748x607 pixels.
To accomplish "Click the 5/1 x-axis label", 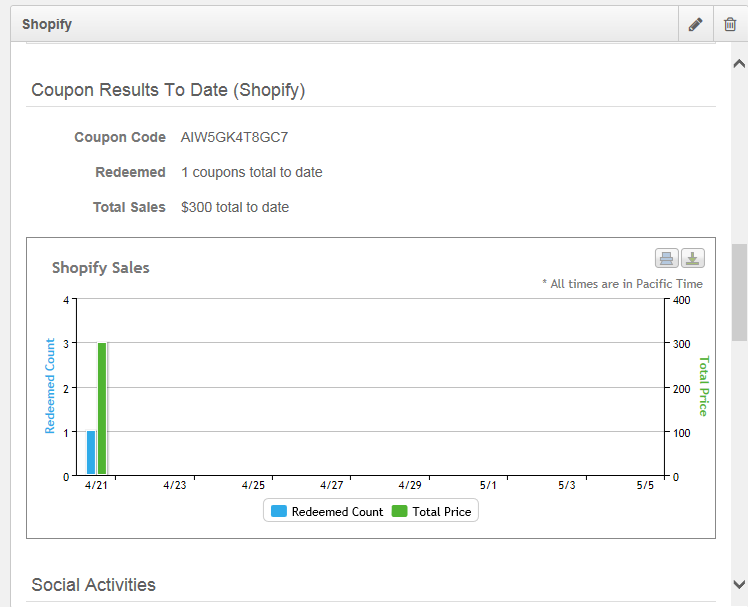I will pos(488,485).
